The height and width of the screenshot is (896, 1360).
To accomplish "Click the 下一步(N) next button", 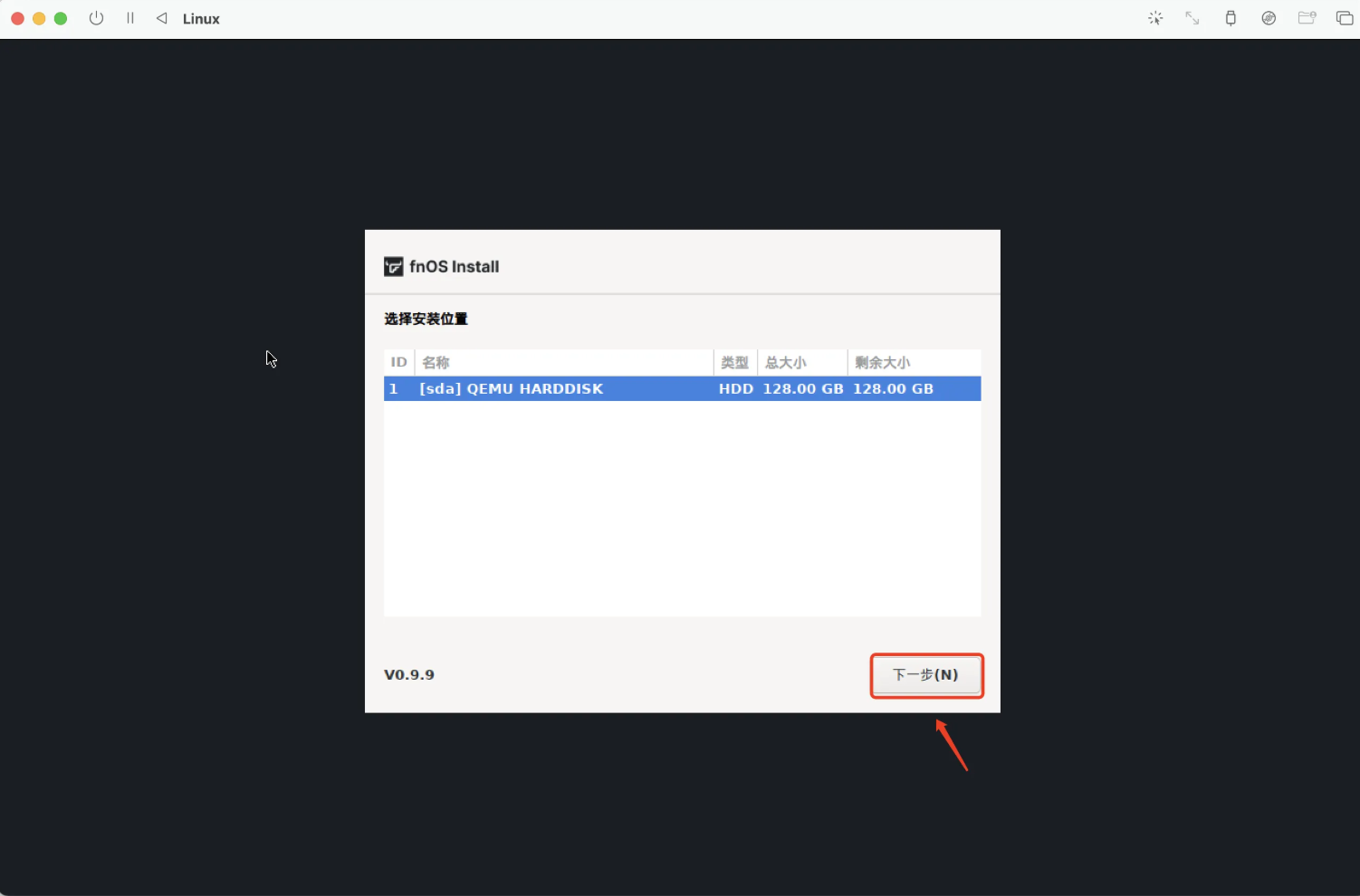I will pos(926,675).
